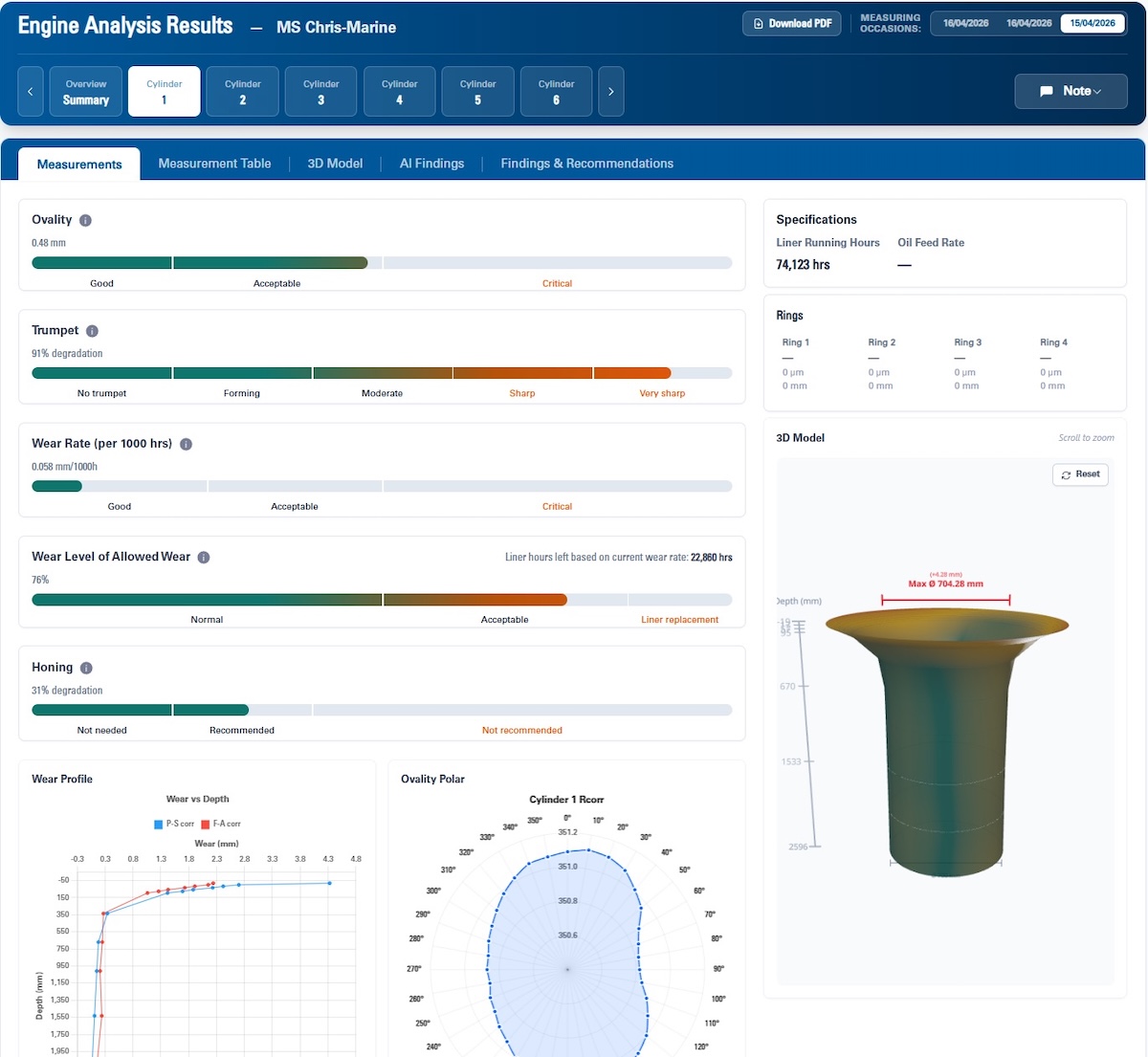This screenshot has width=1148, height=1057.
Task: Click the info icon next to Ovality
Action: [x=85, y=220]
